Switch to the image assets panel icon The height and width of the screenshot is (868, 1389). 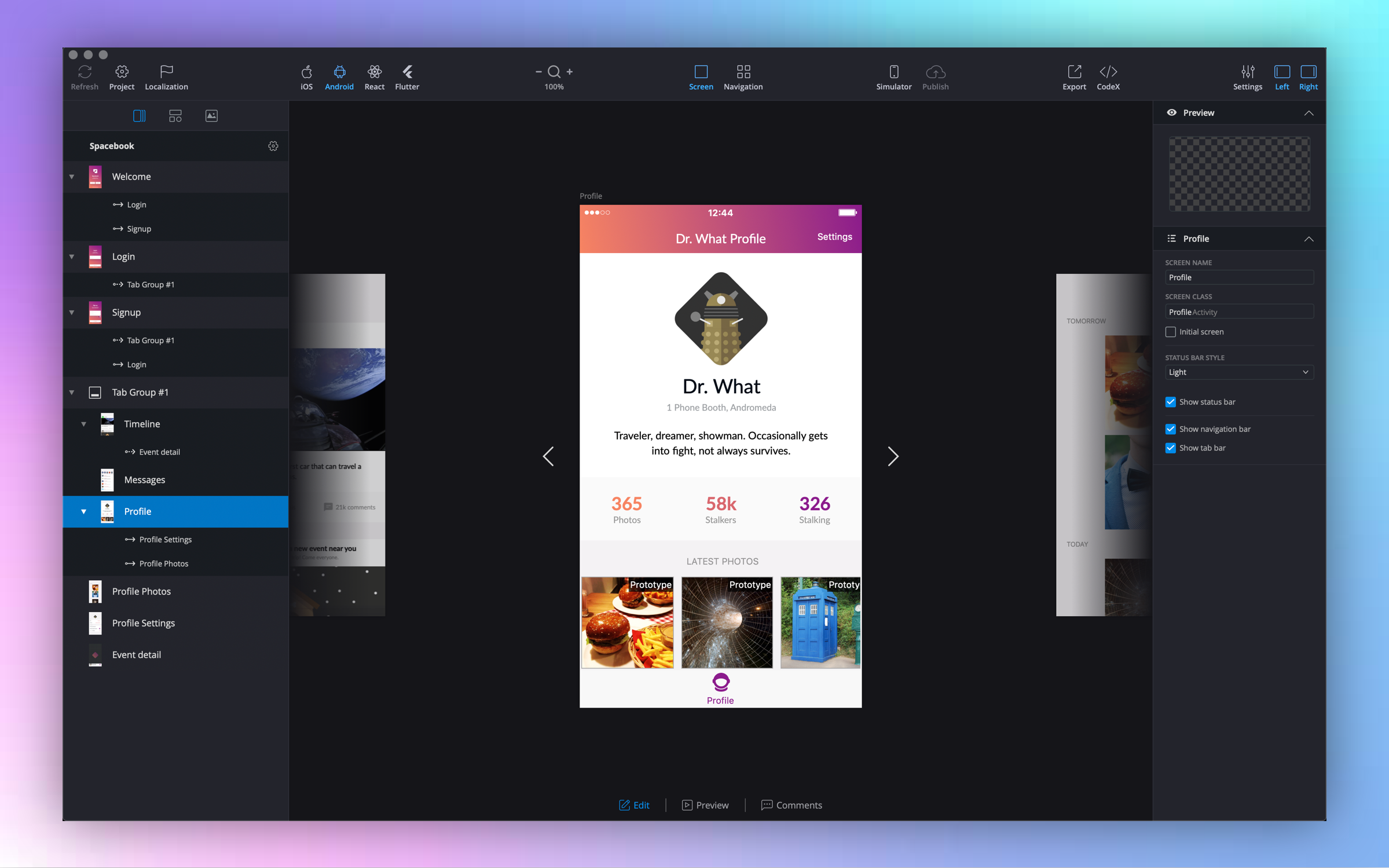(x=211, y=116)
